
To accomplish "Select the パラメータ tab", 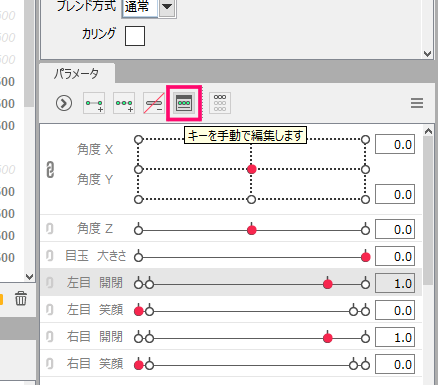I will click(x=77, y=73).
